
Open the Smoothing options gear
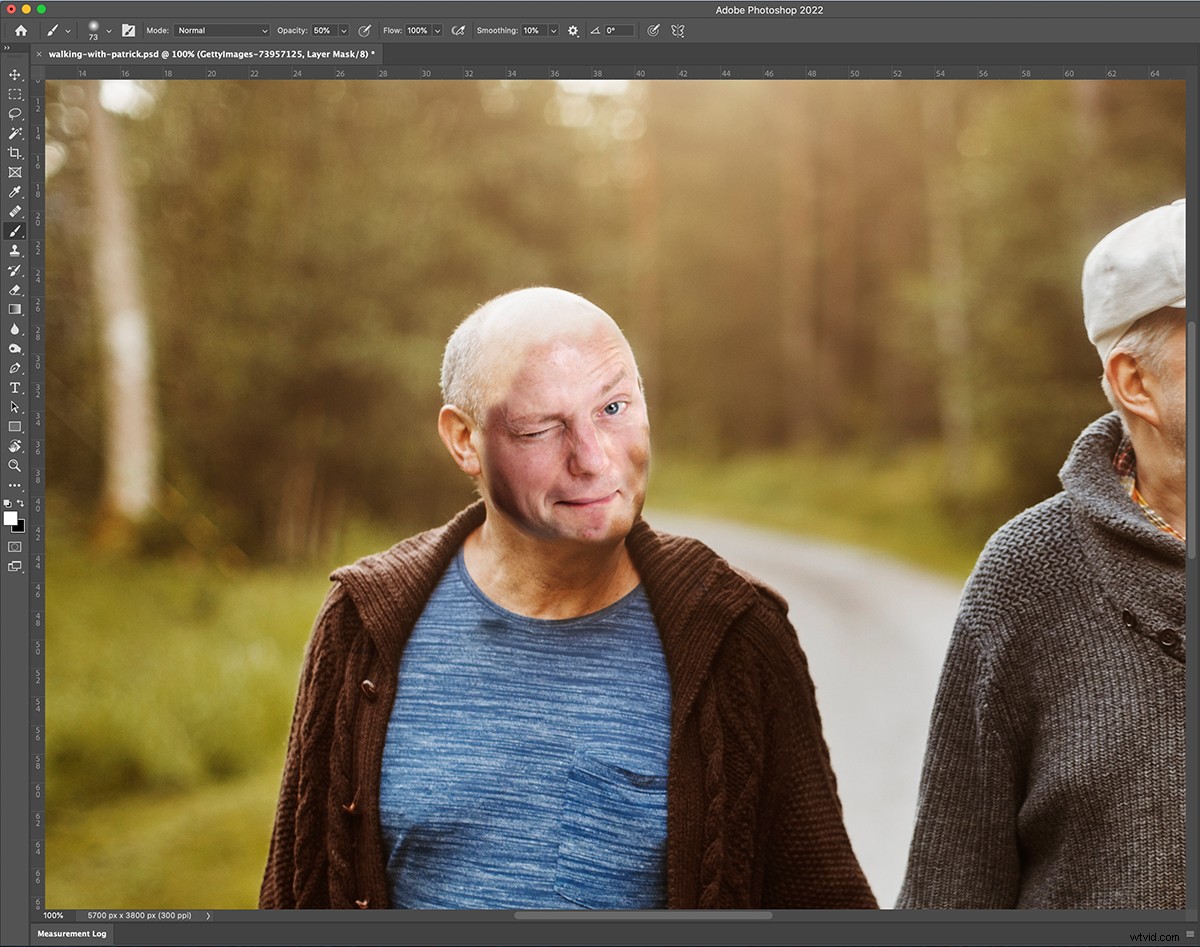coord(572,30)
